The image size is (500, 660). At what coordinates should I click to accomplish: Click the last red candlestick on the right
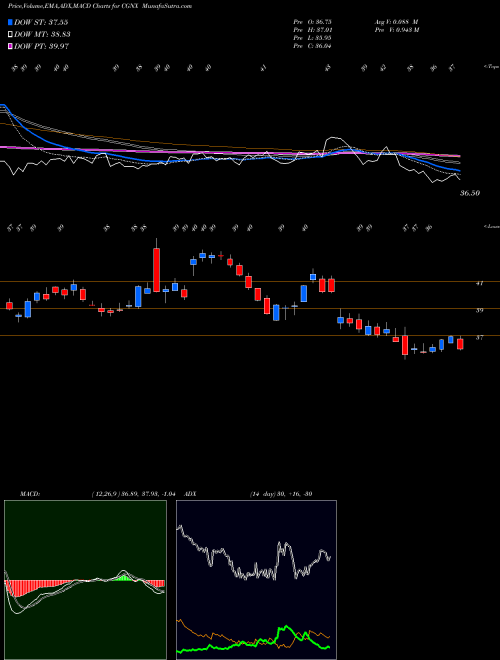(460, 344)
